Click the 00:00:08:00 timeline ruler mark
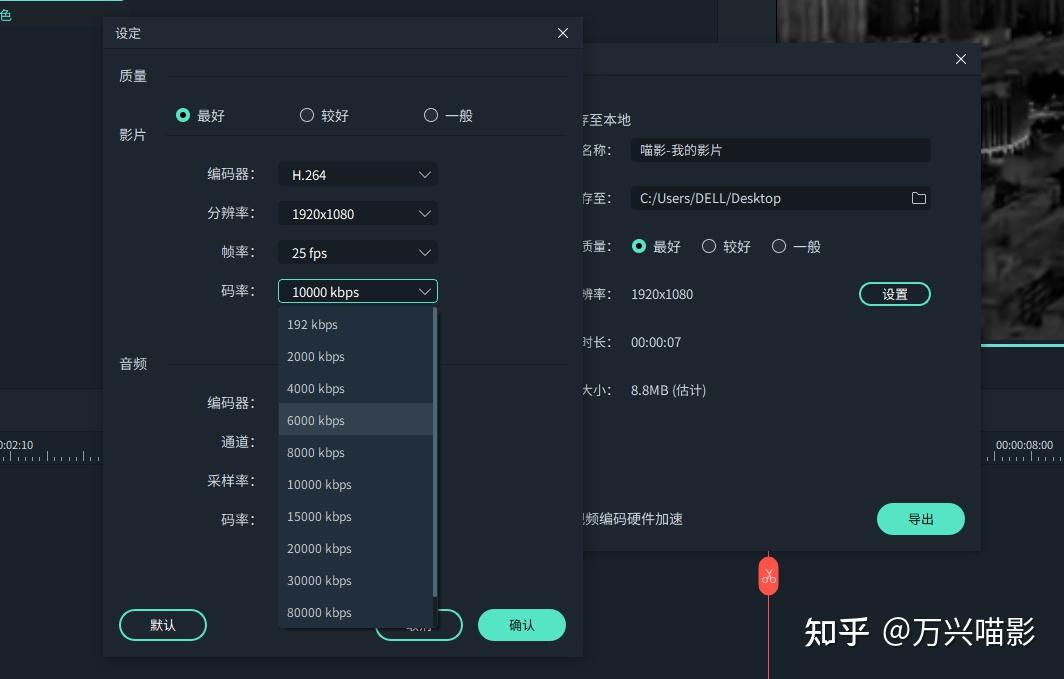The height and width of the screenshot is (679, 1064). coord(1024,445)
